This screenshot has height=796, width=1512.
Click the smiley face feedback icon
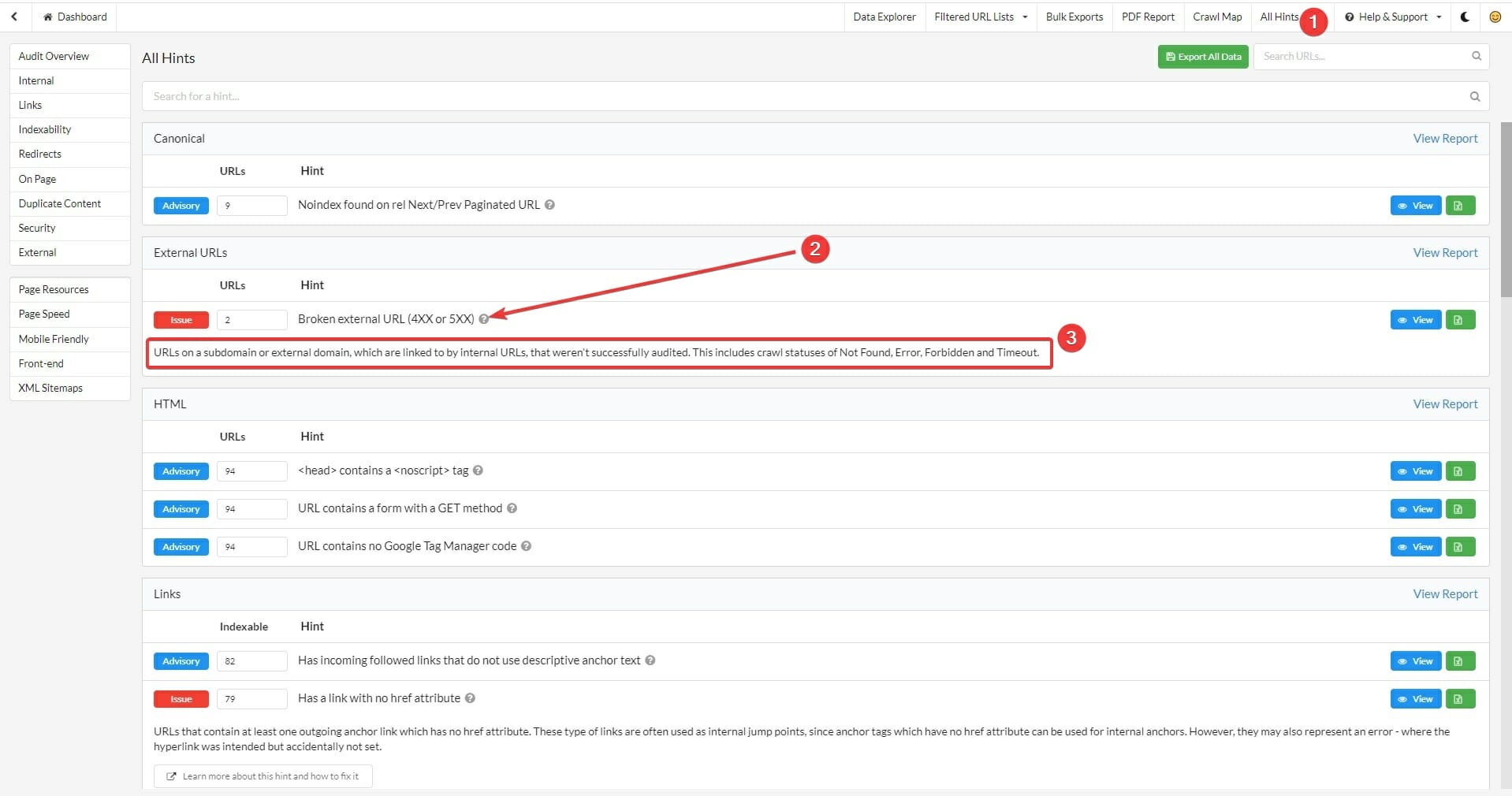coord(1495,17)
